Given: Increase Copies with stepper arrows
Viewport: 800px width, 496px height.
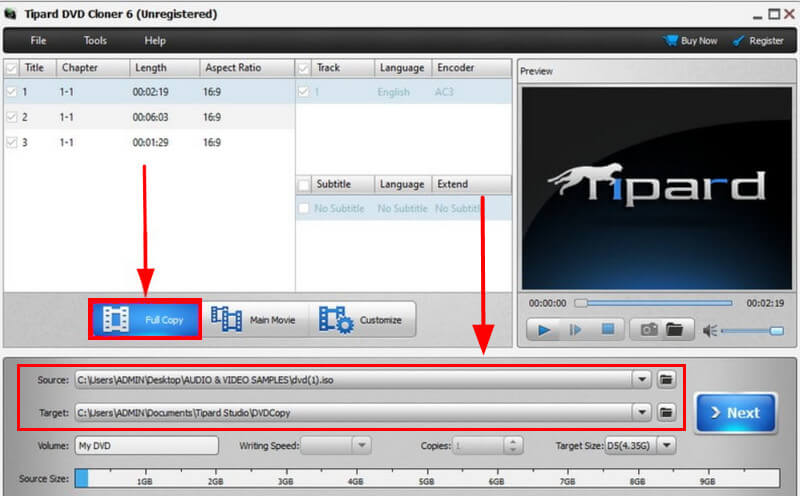Looking at the screenshot, I should point(513,441).
